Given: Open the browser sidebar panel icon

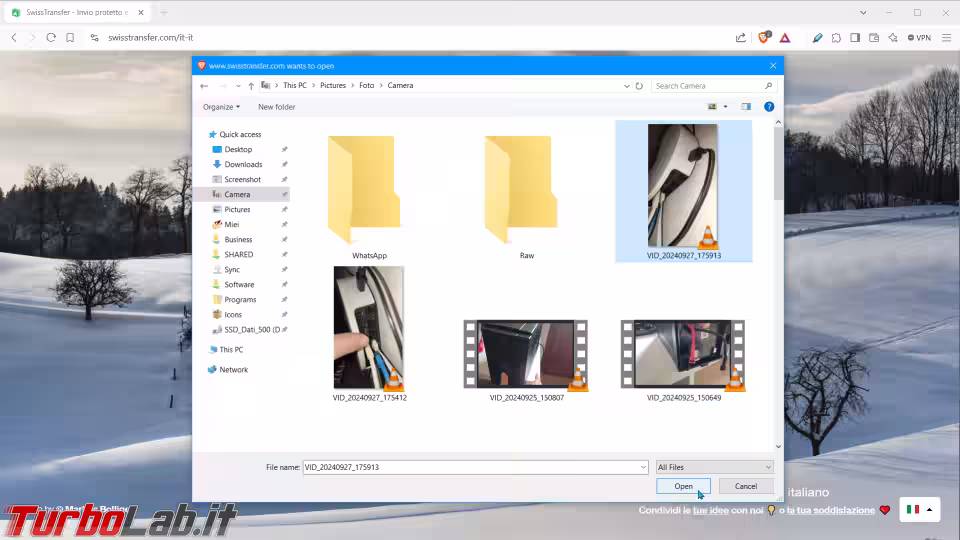Looking at the screenshot, I should pos(855,38).
